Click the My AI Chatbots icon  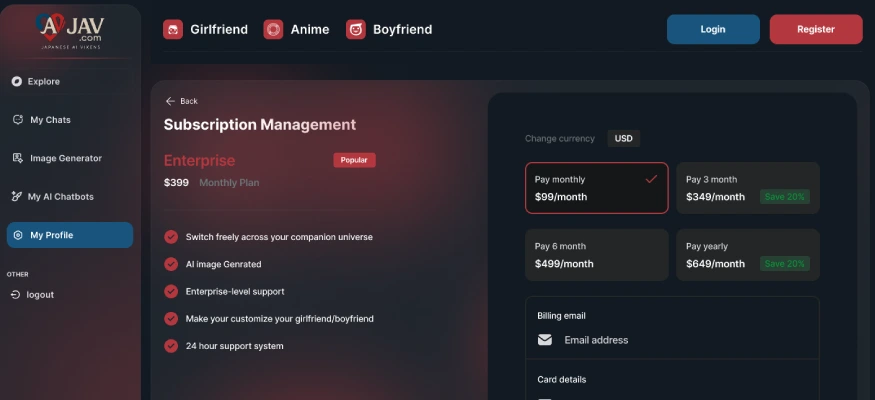point(17,197)
